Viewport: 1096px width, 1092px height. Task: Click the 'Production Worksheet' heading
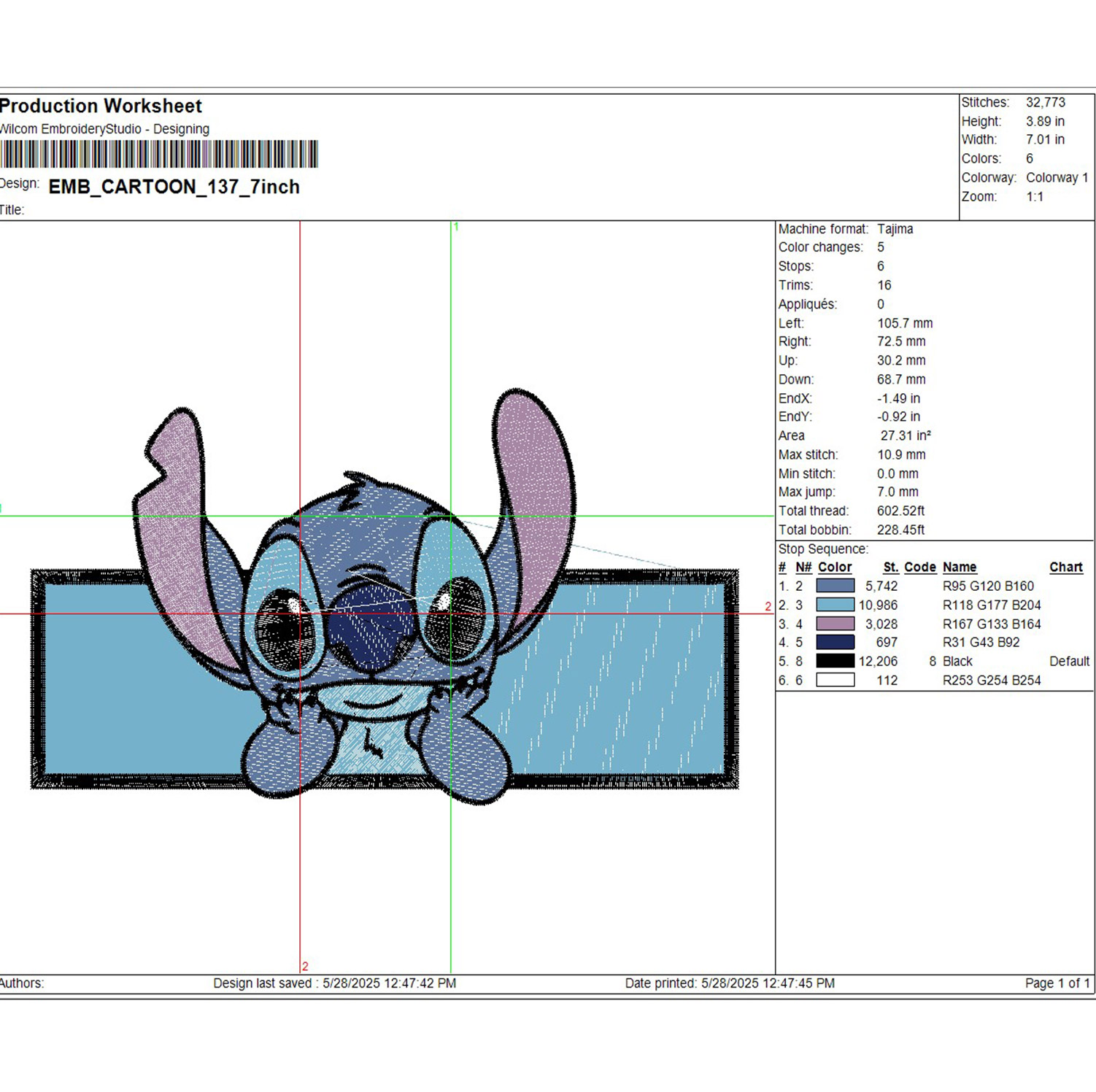pos(101,107)
